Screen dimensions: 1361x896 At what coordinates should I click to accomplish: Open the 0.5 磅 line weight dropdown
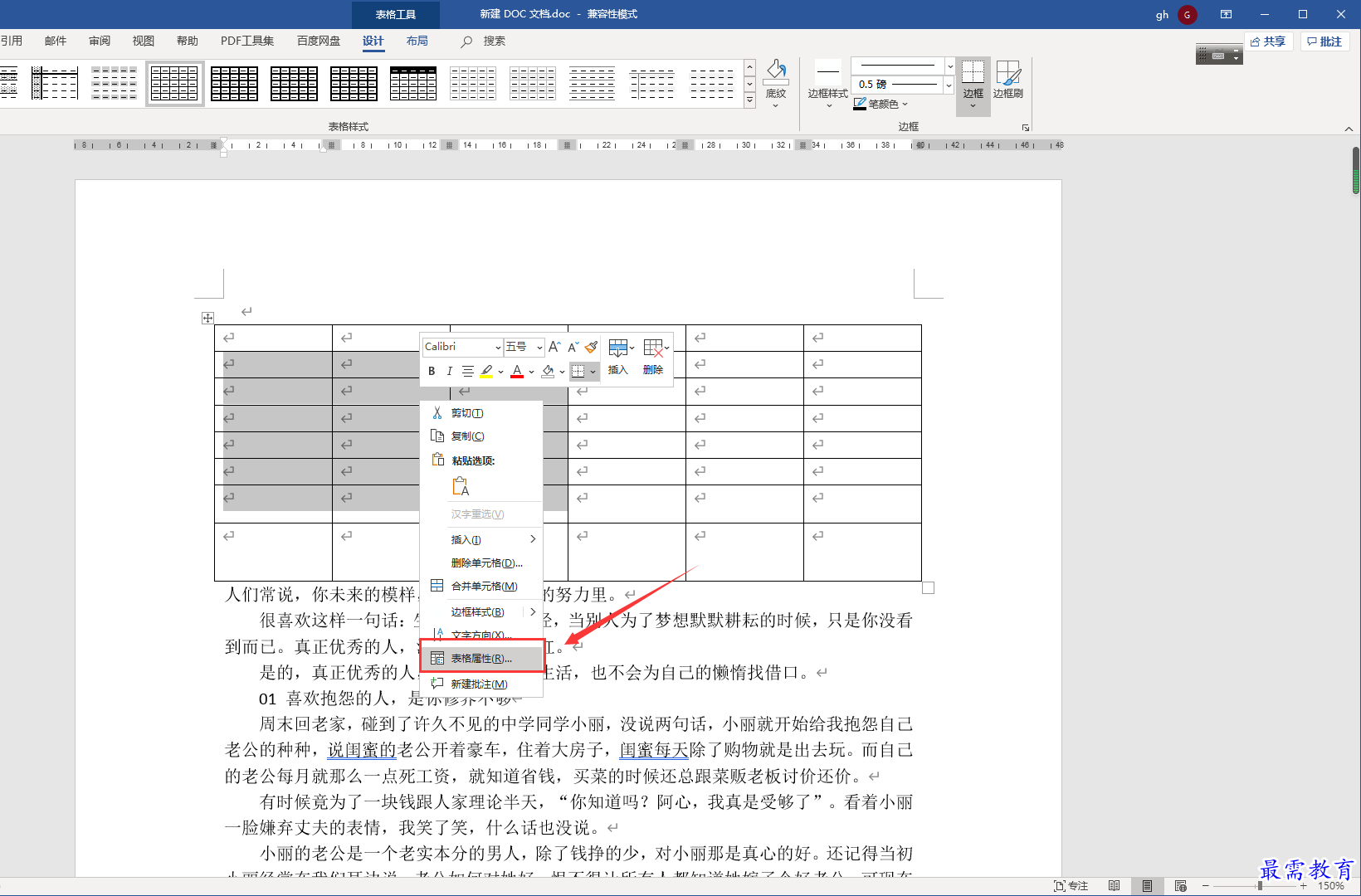tap(949, 85)
